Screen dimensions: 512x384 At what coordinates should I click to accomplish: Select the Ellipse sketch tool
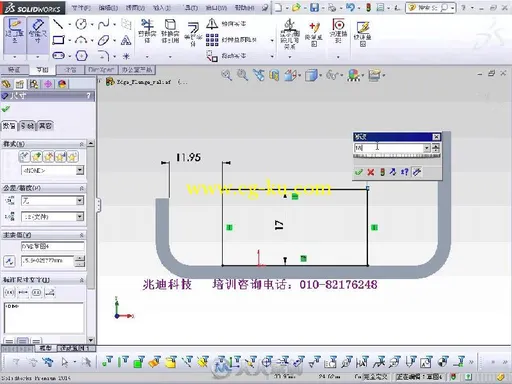coord(104,40)
